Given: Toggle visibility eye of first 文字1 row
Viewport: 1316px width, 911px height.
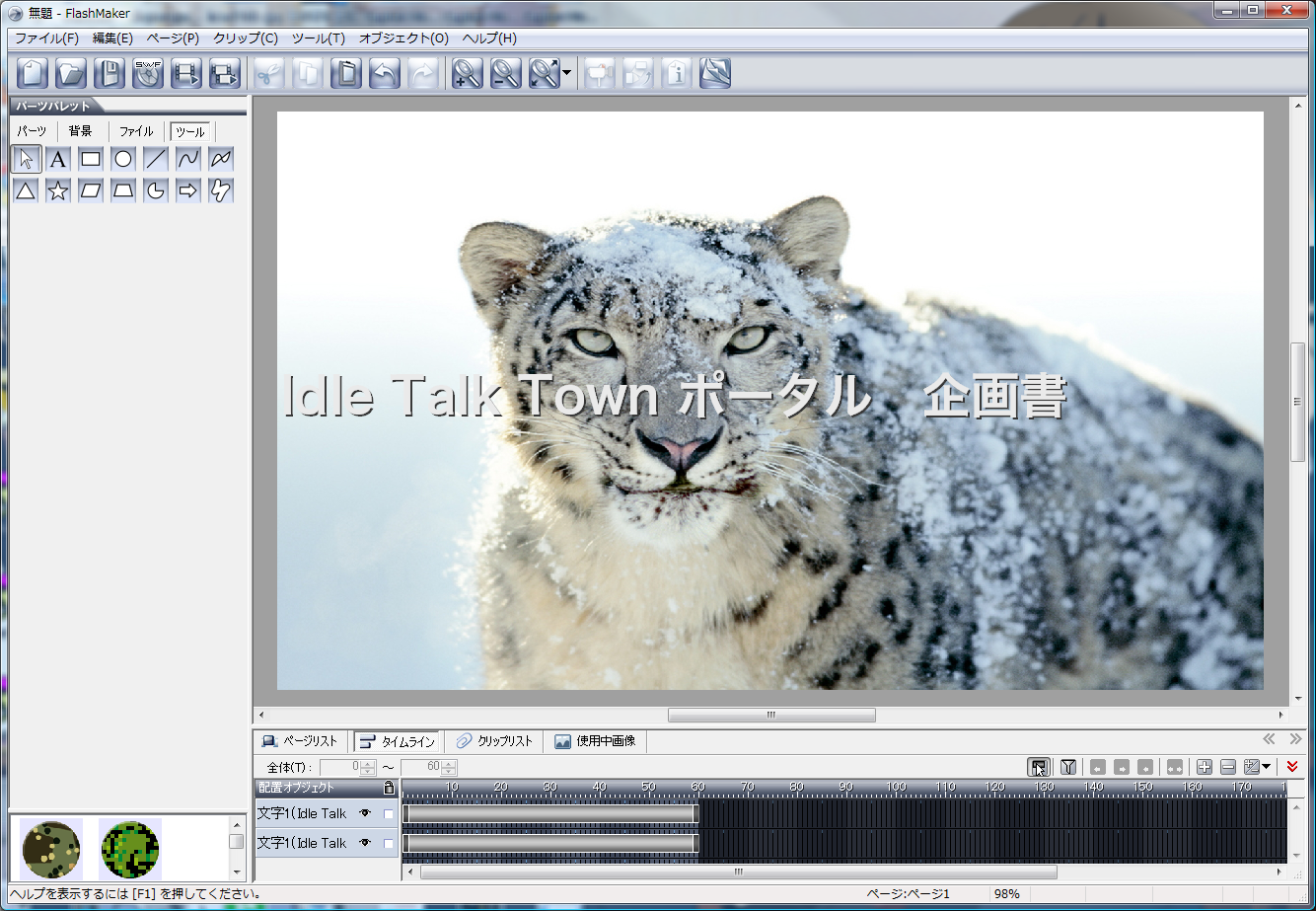Looking at the screenshot, I should tap(365, 813).
